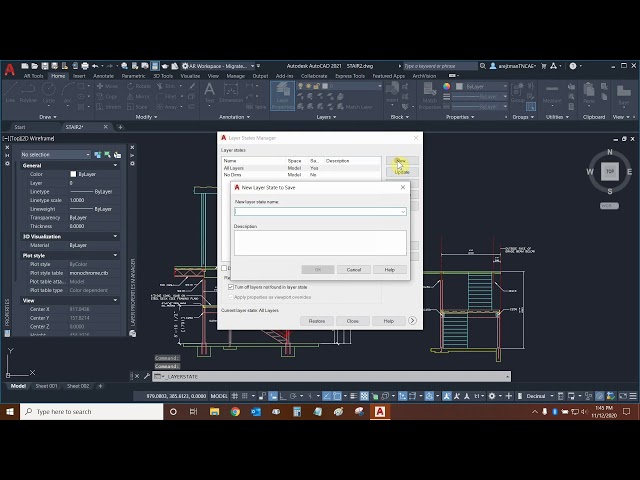Open the Insert ribbon tab
This screenshot has height=480, width=640.
pyautogui.click(x=79, y=76)
